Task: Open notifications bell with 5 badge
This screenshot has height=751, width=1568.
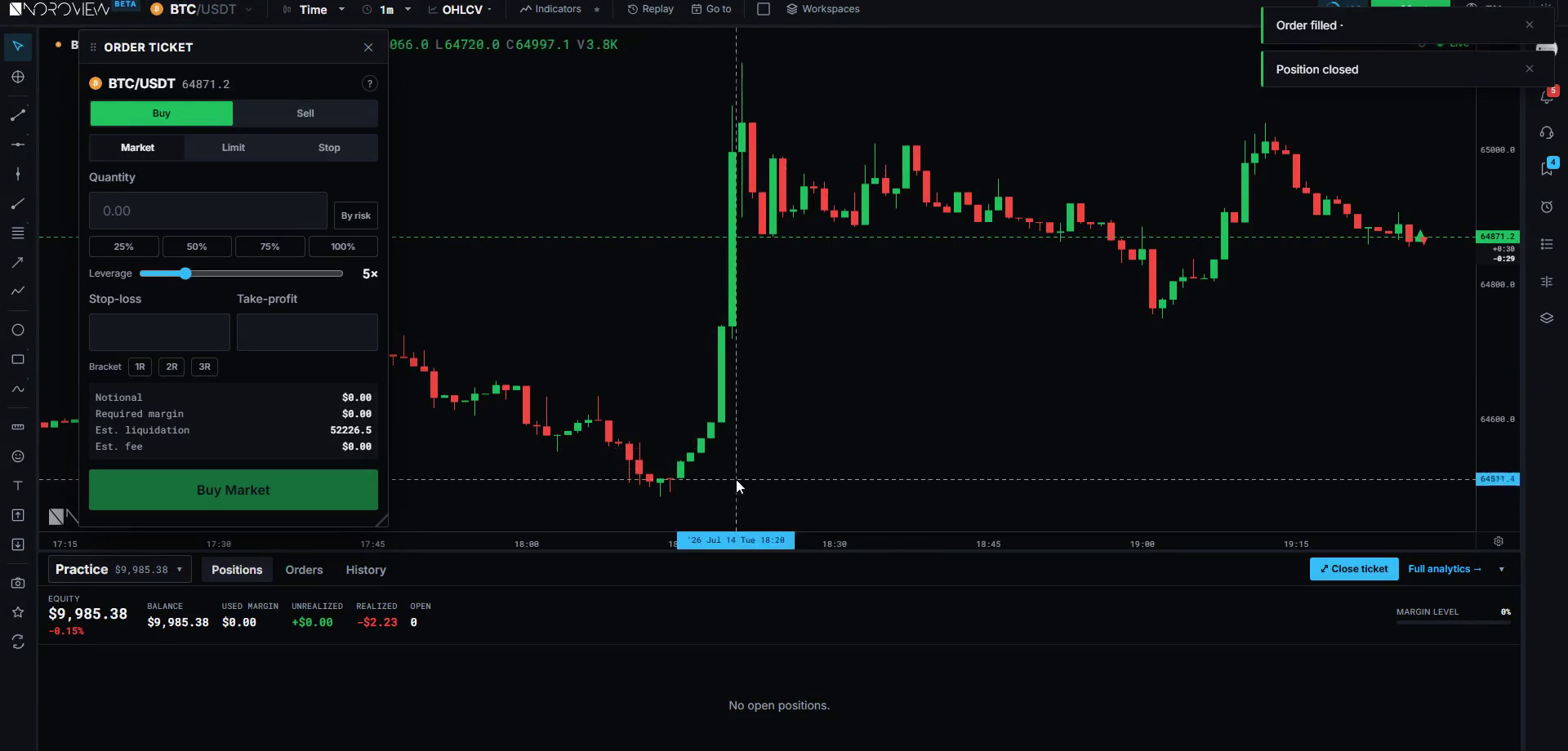Action: [1547, 97]
